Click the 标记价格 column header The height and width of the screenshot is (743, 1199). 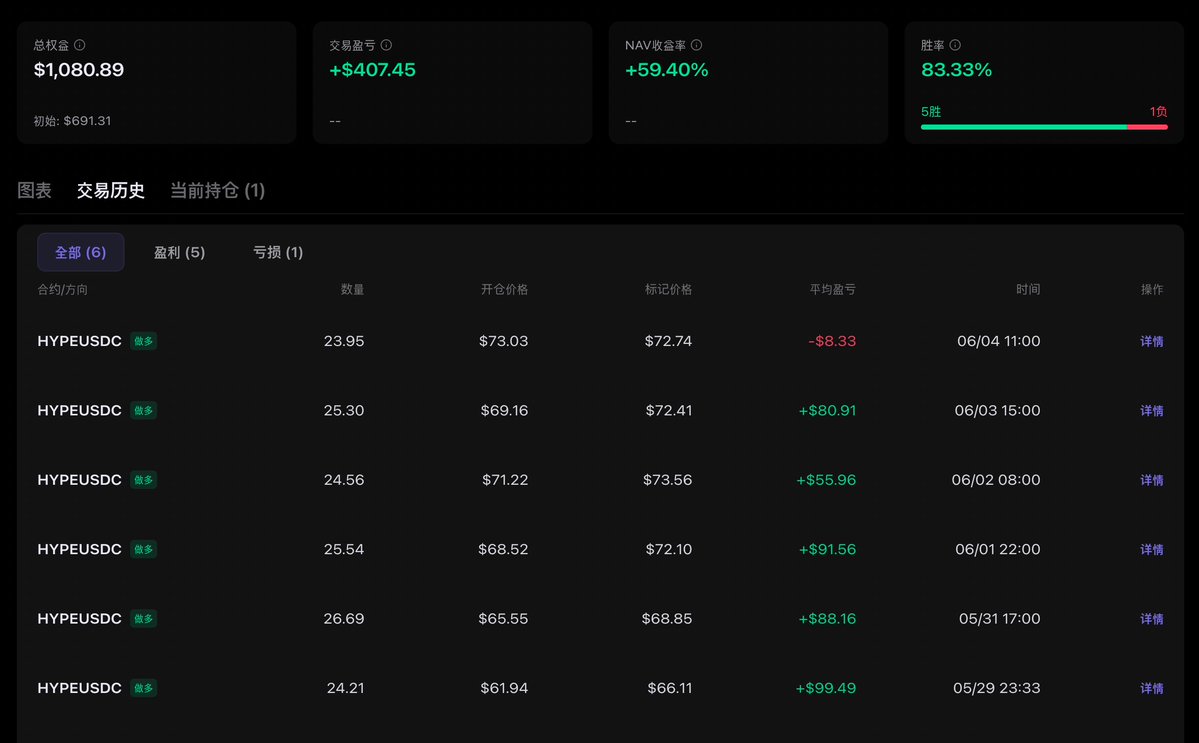(668, 290)
